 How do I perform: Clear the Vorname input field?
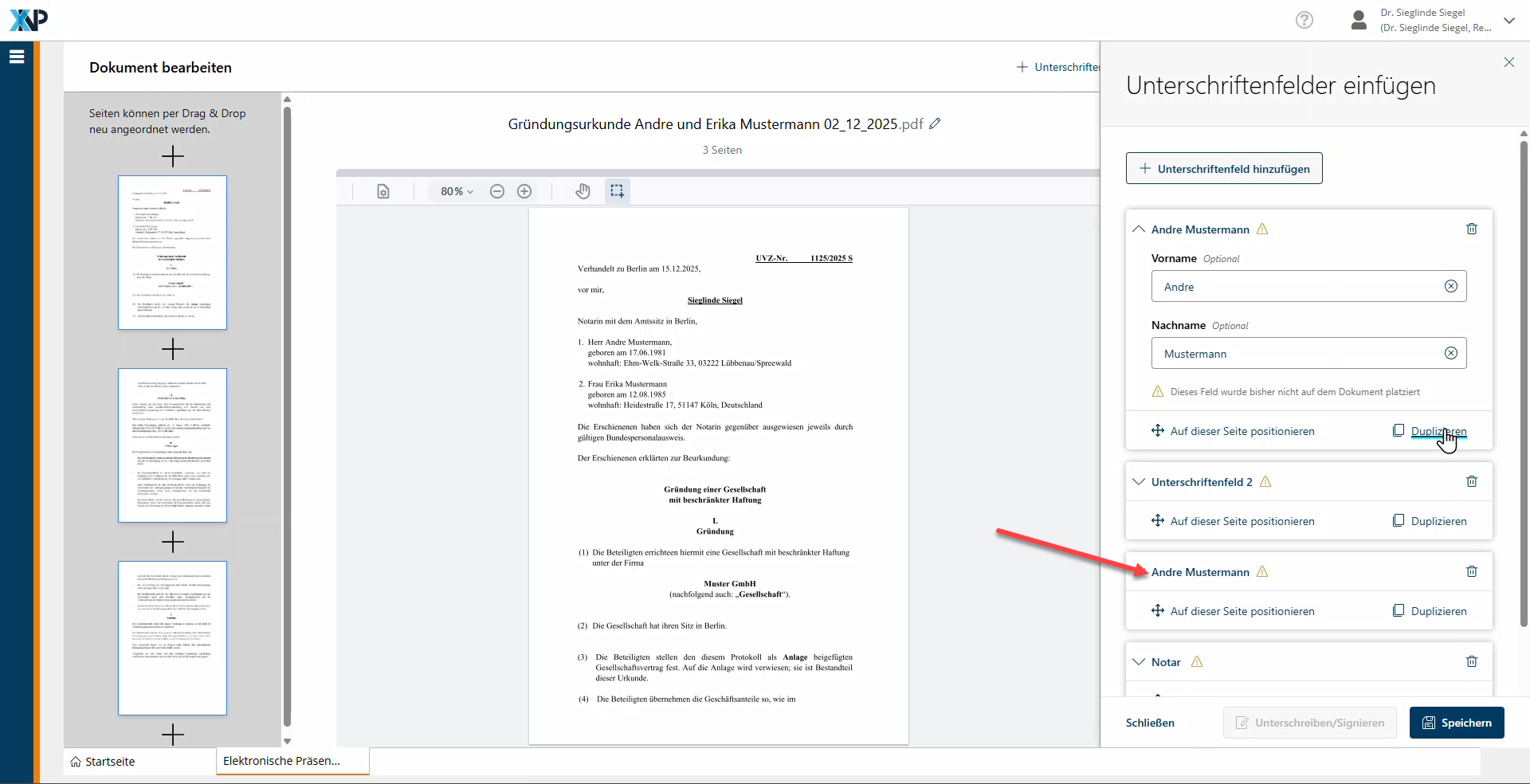[1451, 286]
